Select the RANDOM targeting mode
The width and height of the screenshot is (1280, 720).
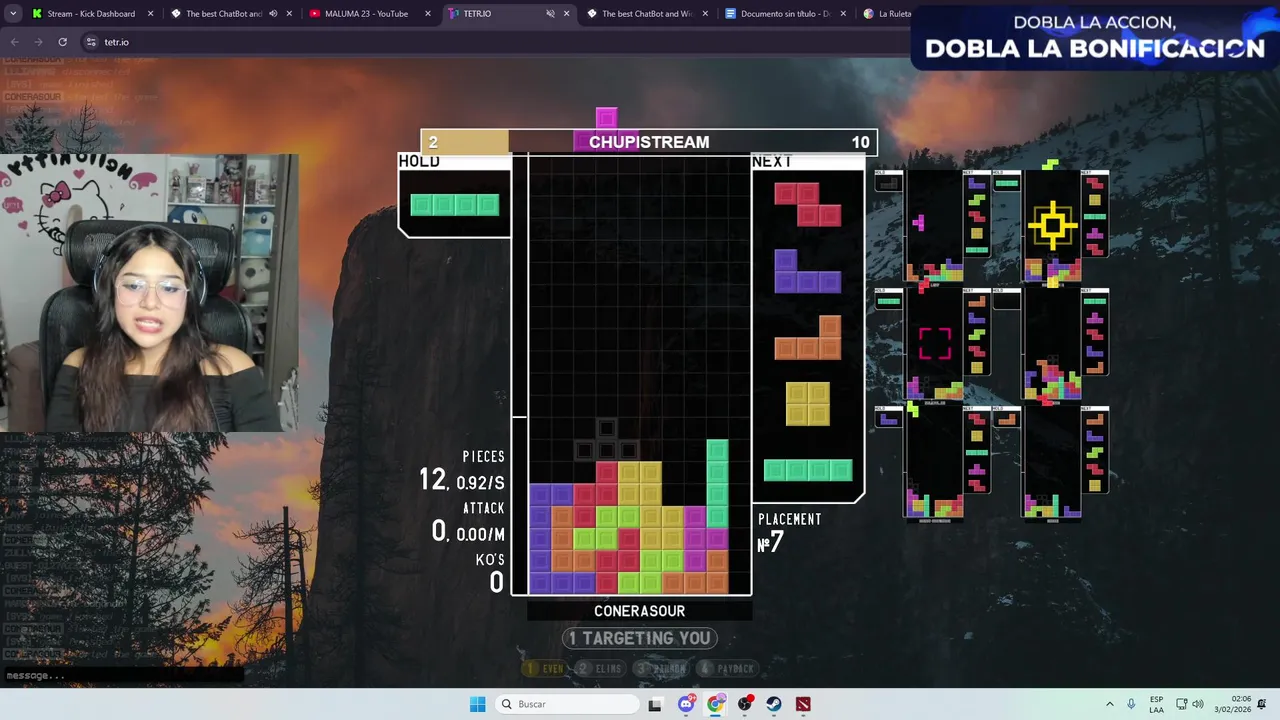662,668
